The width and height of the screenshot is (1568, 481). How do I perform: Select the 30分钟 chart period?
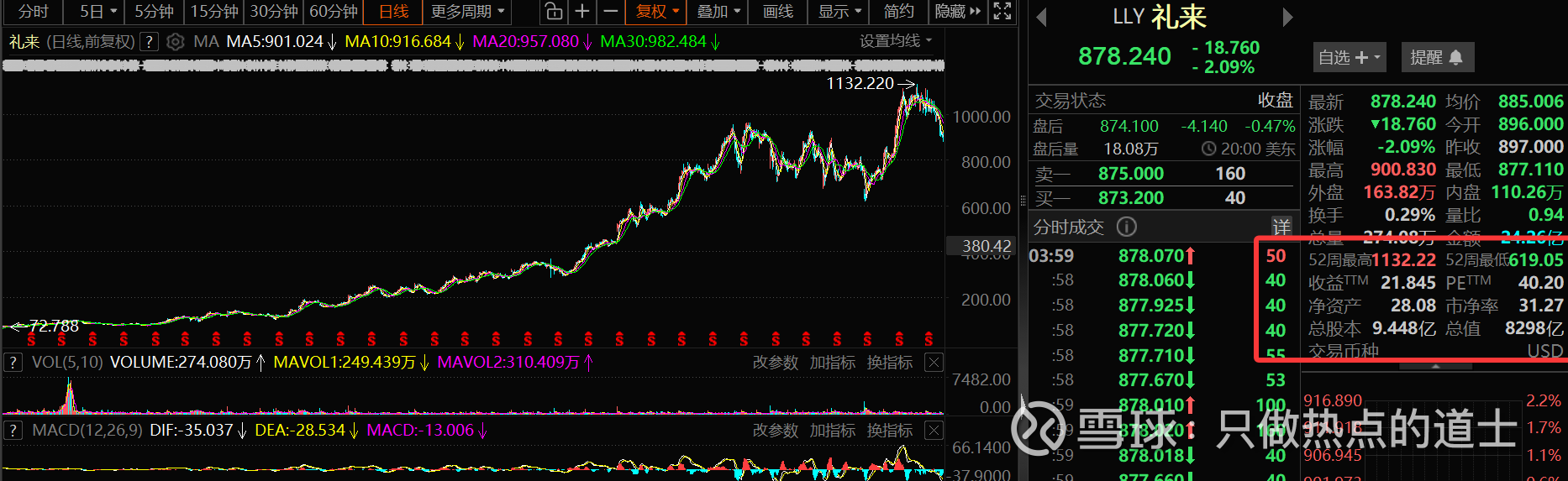click(274, 12)
